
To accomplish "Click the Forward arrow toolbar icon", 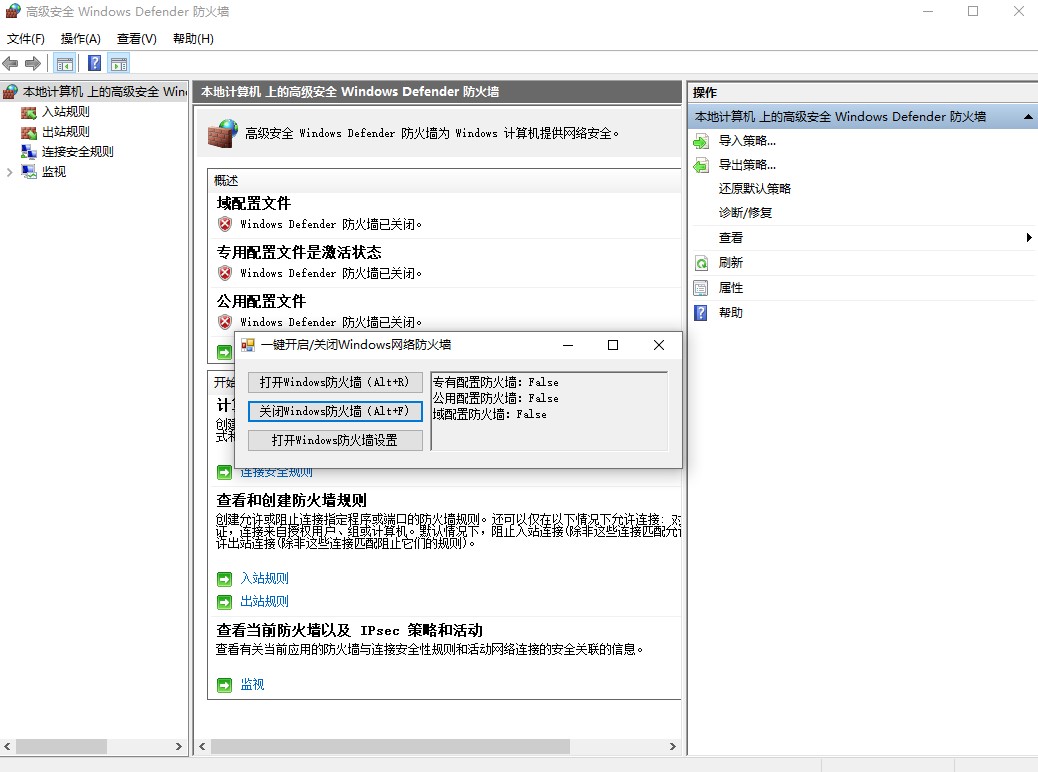I will coord(33,63).
